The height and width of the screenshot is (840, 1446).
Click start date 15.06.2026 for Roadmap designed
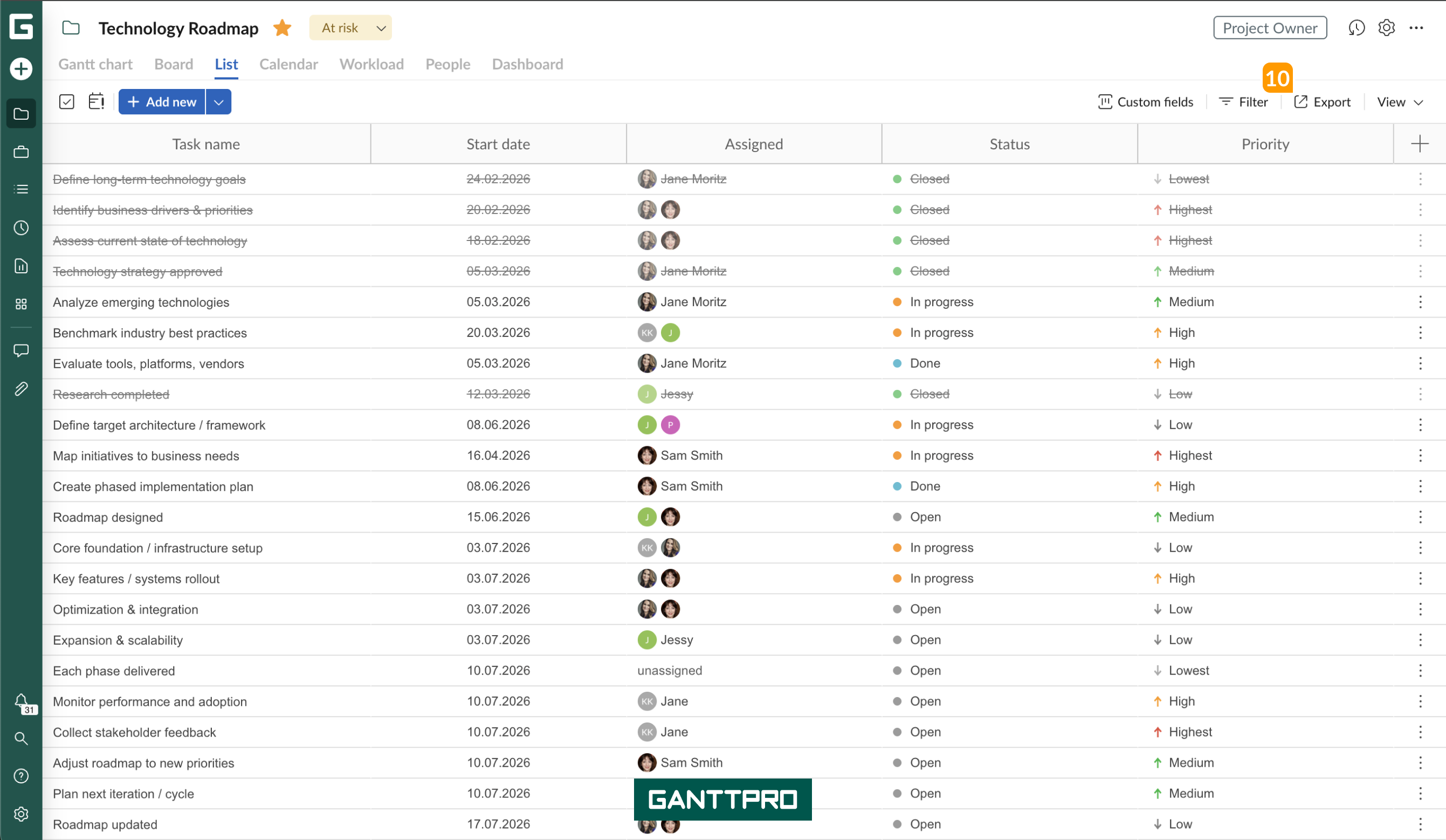(498, 517)
